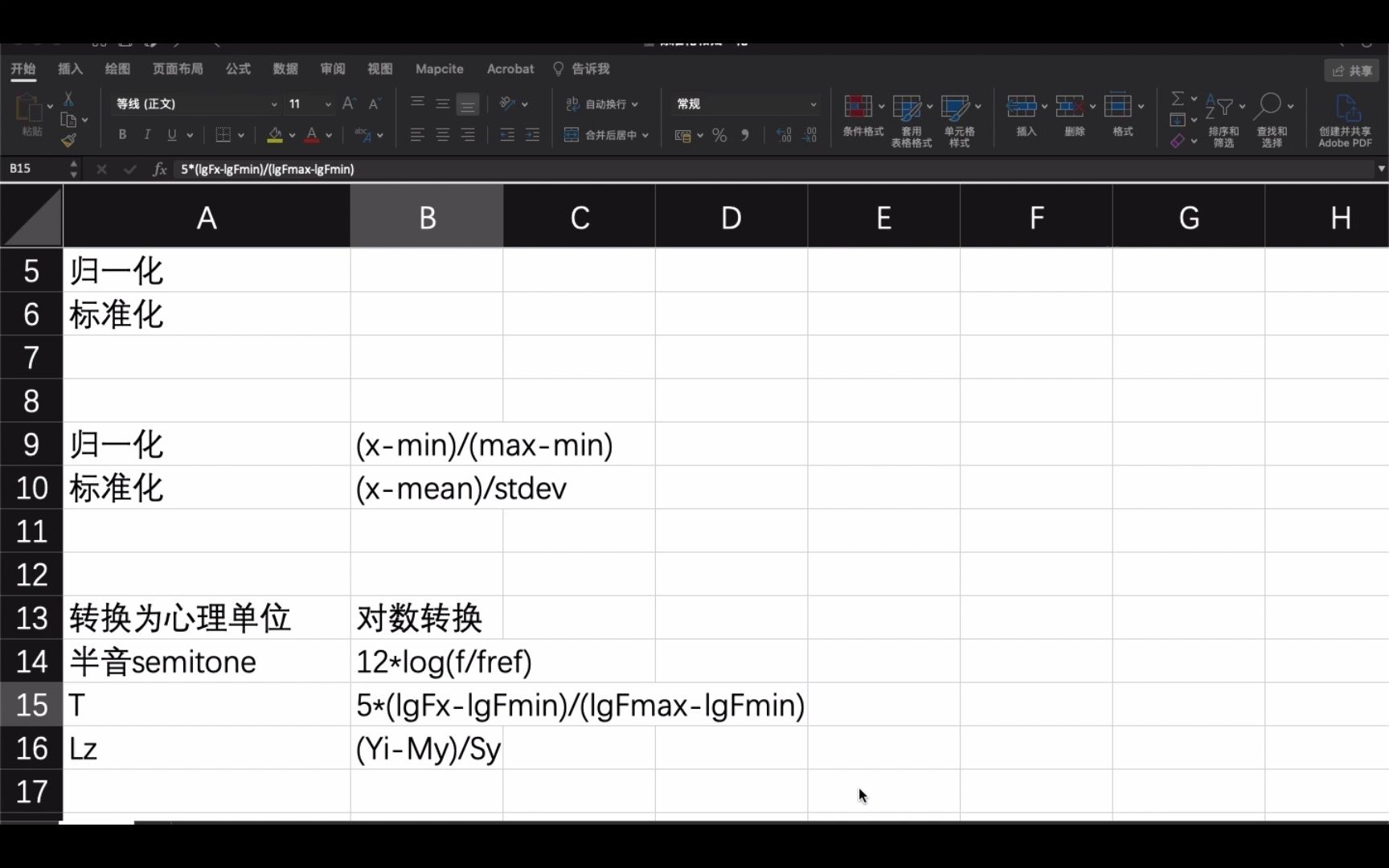
Task: Click Merge and Center (合并后居中) button
Action: [606, 135]
